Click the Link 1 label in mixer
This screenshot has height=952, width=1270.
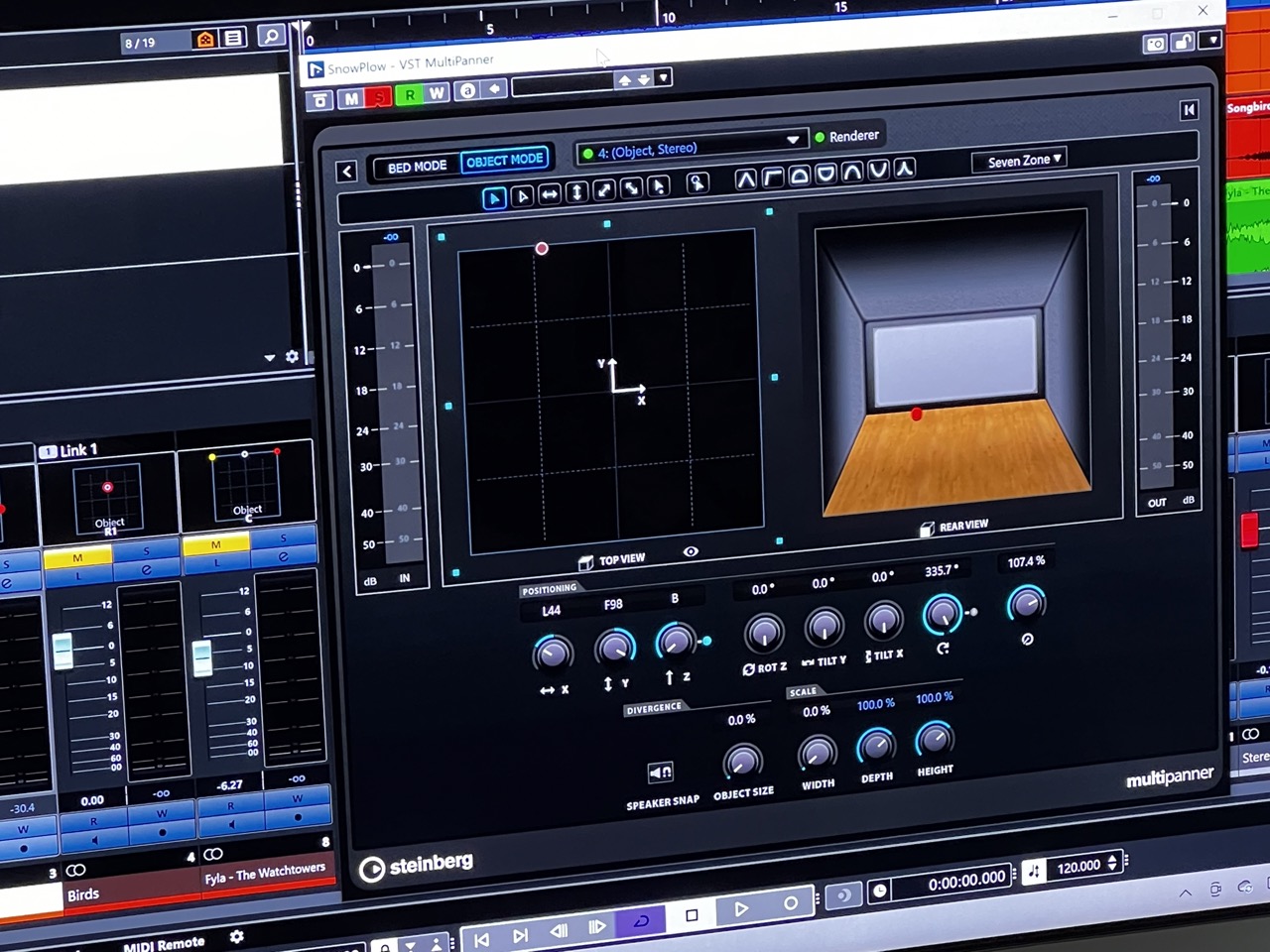point(78,450)
